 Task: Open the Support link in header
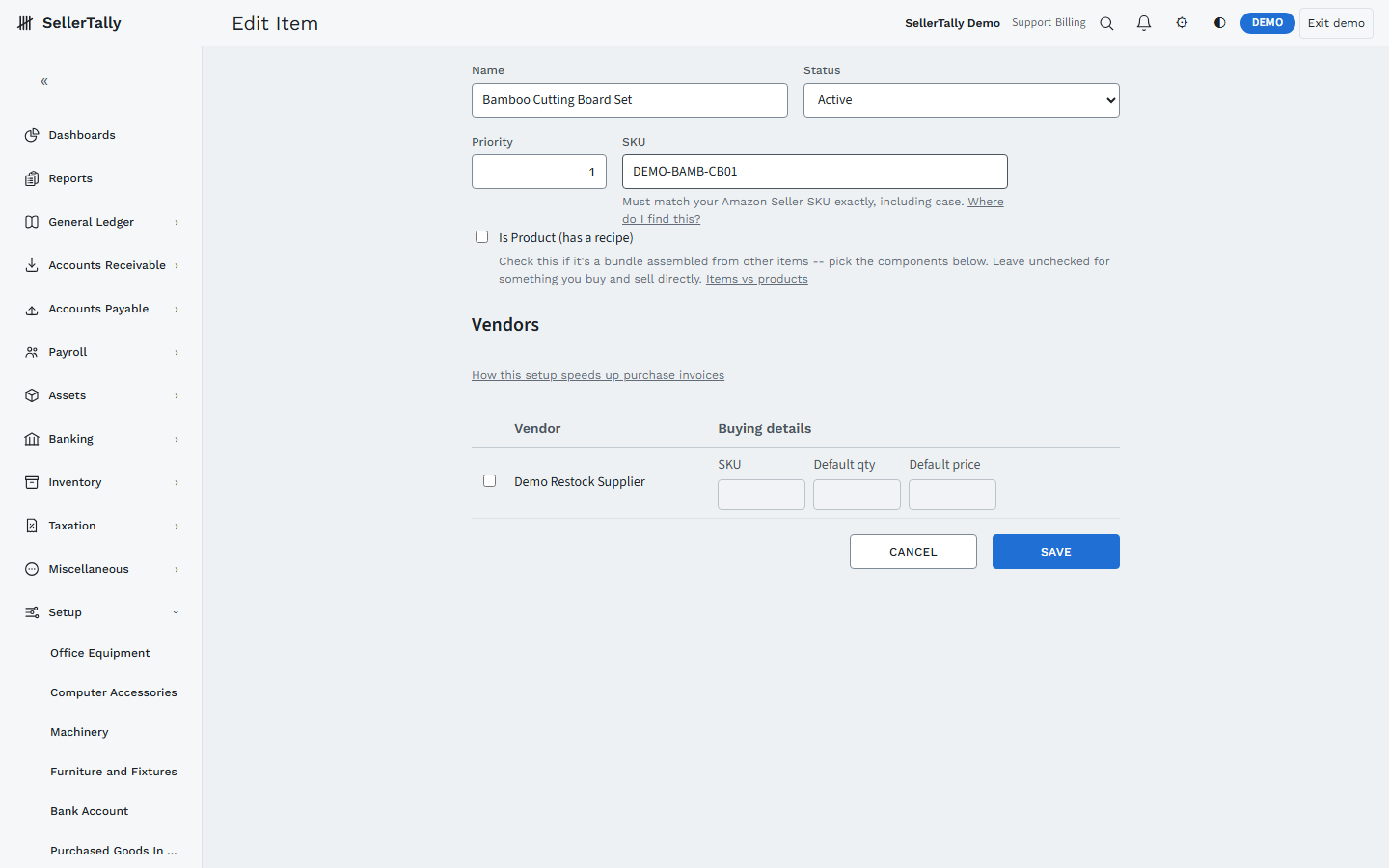[1031, 23]
